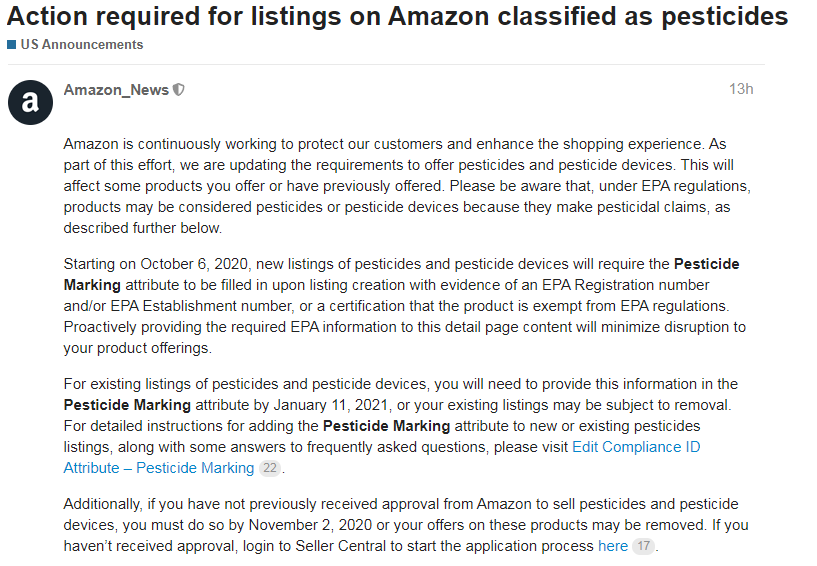Click the topic title about pesticide listings
The height and width of the screenshot is (566, 817).
tap(397, 17)
